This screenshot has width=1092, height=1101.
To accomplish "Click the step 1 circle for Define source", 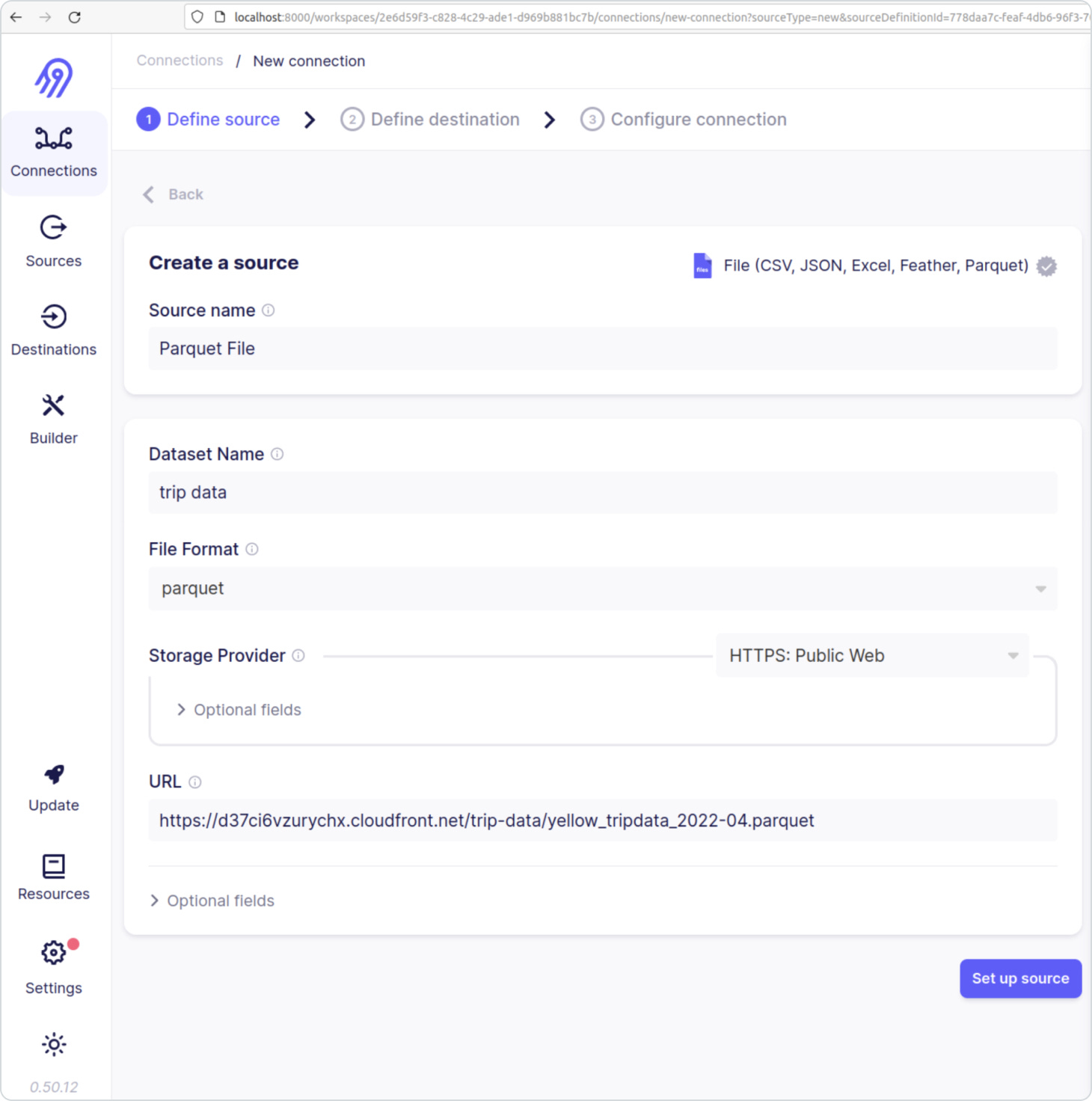I will 149,120.
